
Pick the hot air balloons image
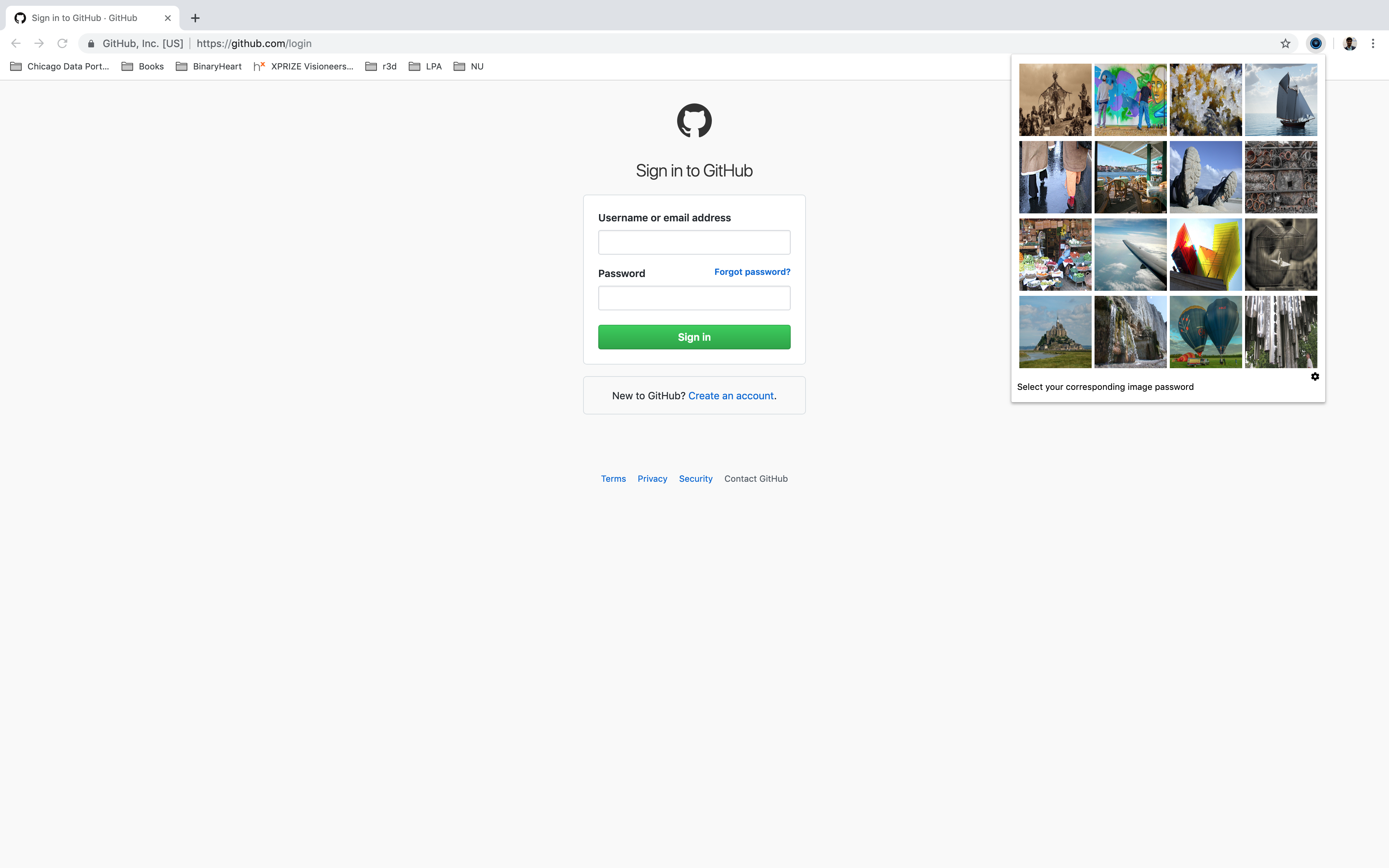tap(1205, 332)
